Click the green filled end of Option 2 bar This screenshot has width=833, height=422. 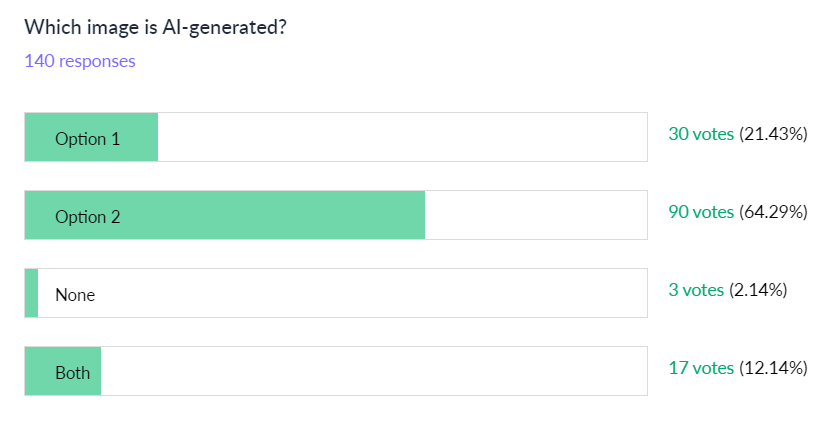coord(410,216)
